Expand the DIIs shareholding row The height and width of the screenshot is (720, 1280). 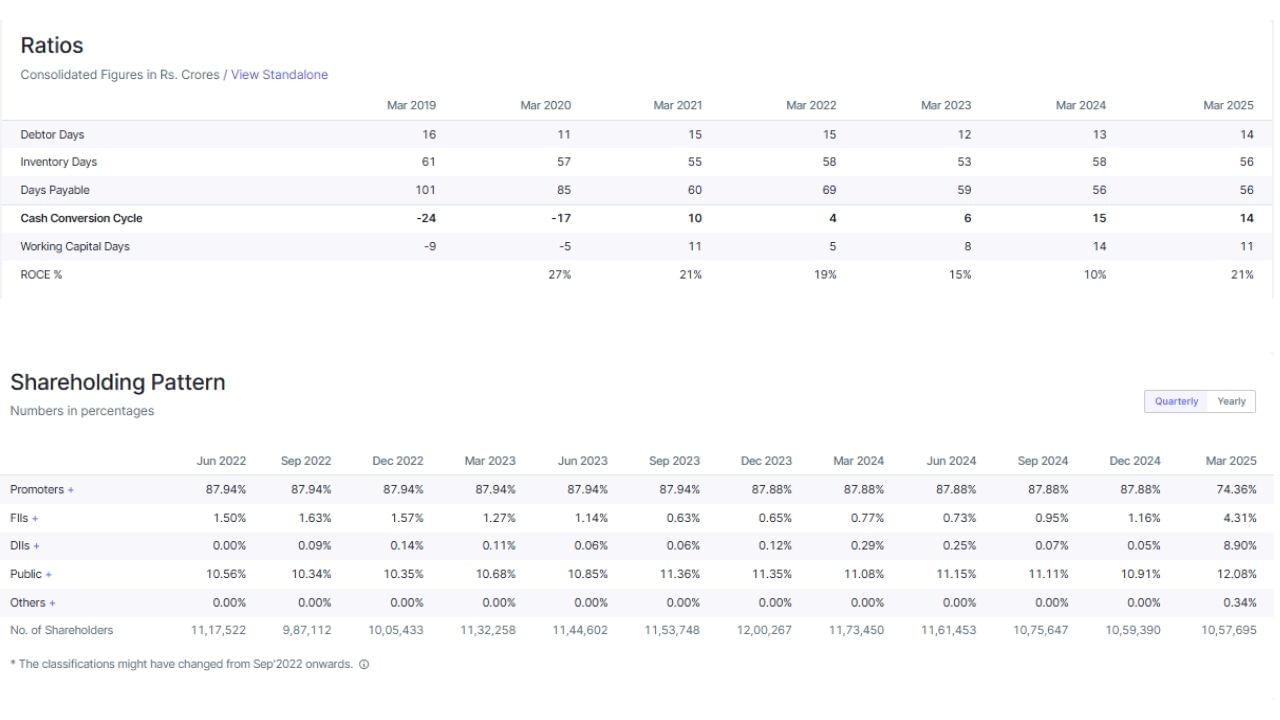pos(37,546)
